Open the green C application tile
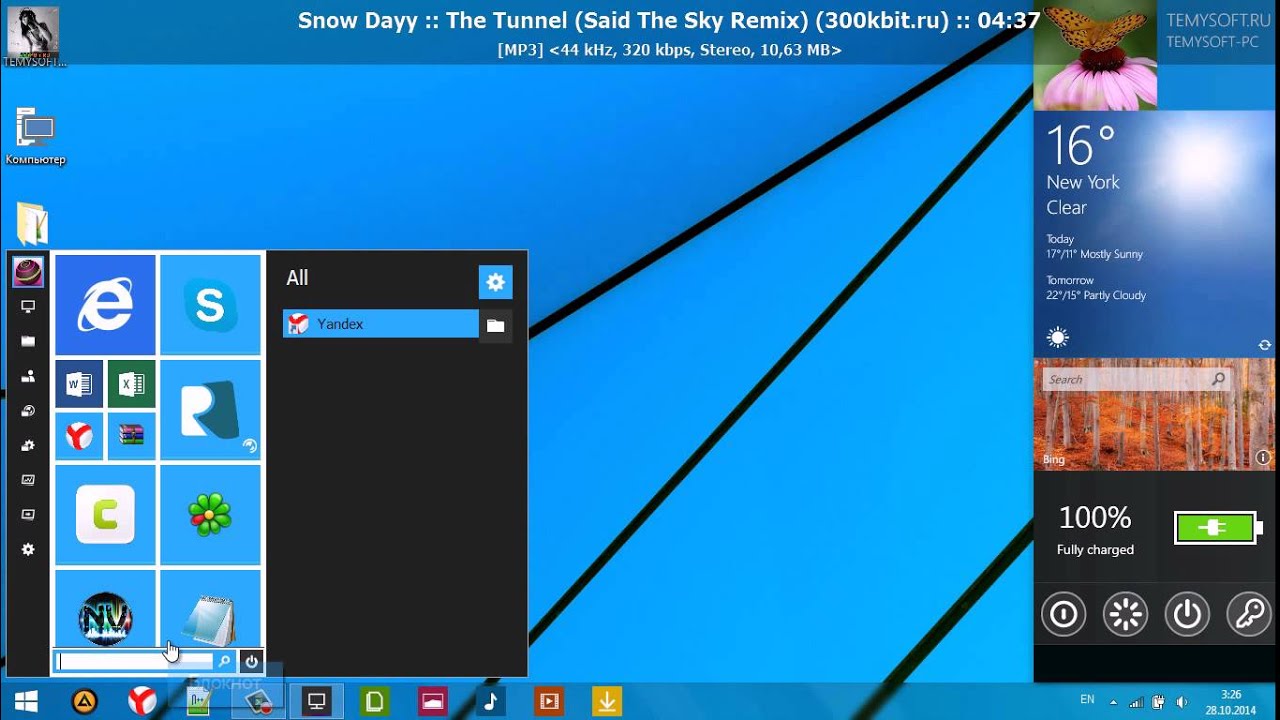1280x720 pixels. (105, 514)
